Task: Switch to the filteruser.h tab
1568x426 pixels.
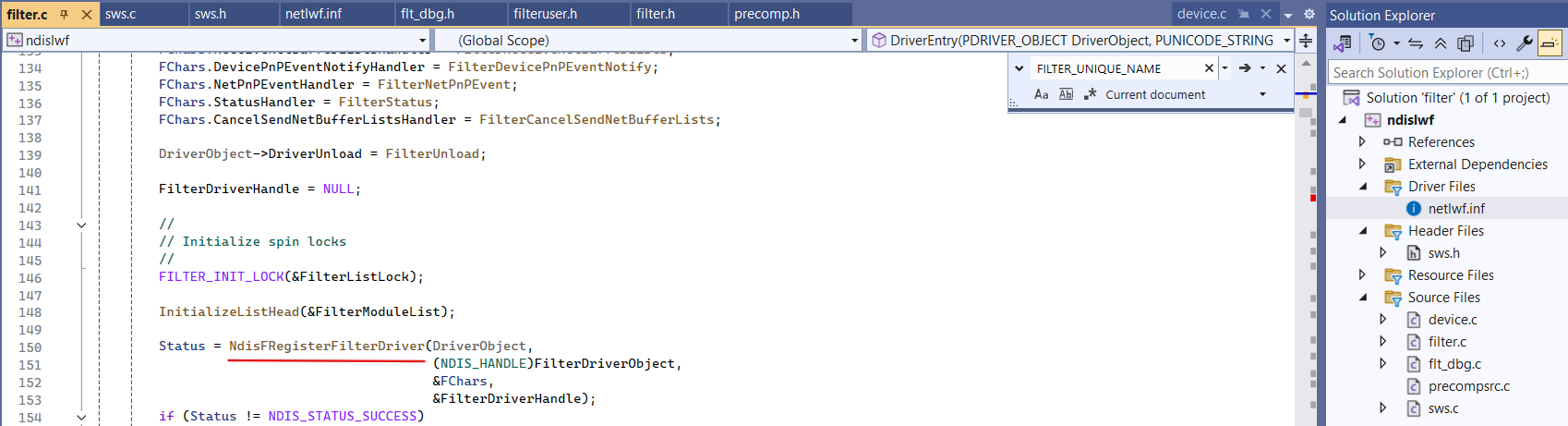Action: point(545,14)
